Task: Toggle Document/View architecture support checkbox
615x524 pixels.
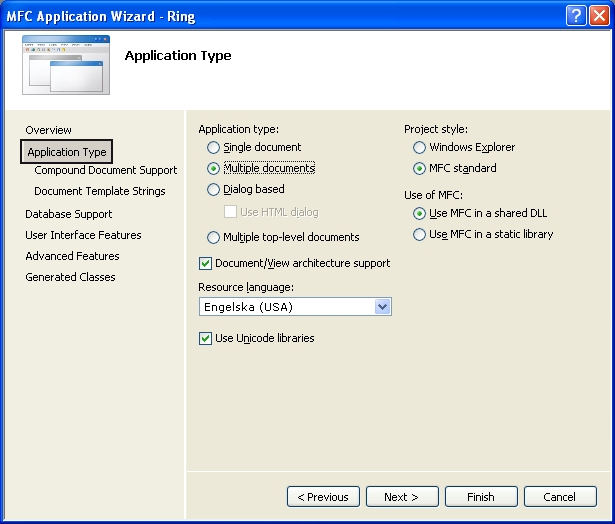Action: (206, 263)
